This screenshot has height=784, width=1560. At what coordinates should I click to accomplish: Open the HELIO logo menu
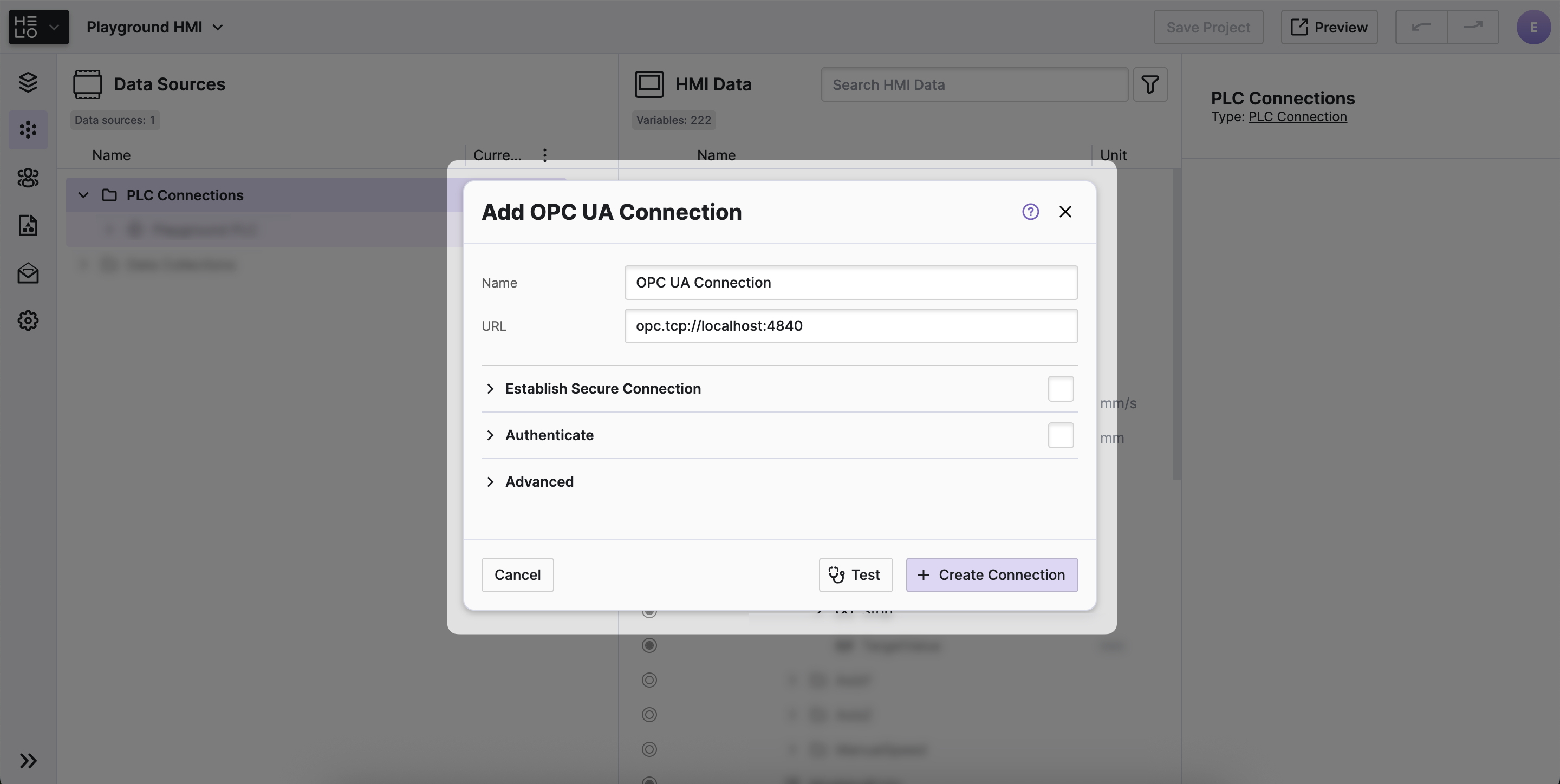(x=38, y=27)
